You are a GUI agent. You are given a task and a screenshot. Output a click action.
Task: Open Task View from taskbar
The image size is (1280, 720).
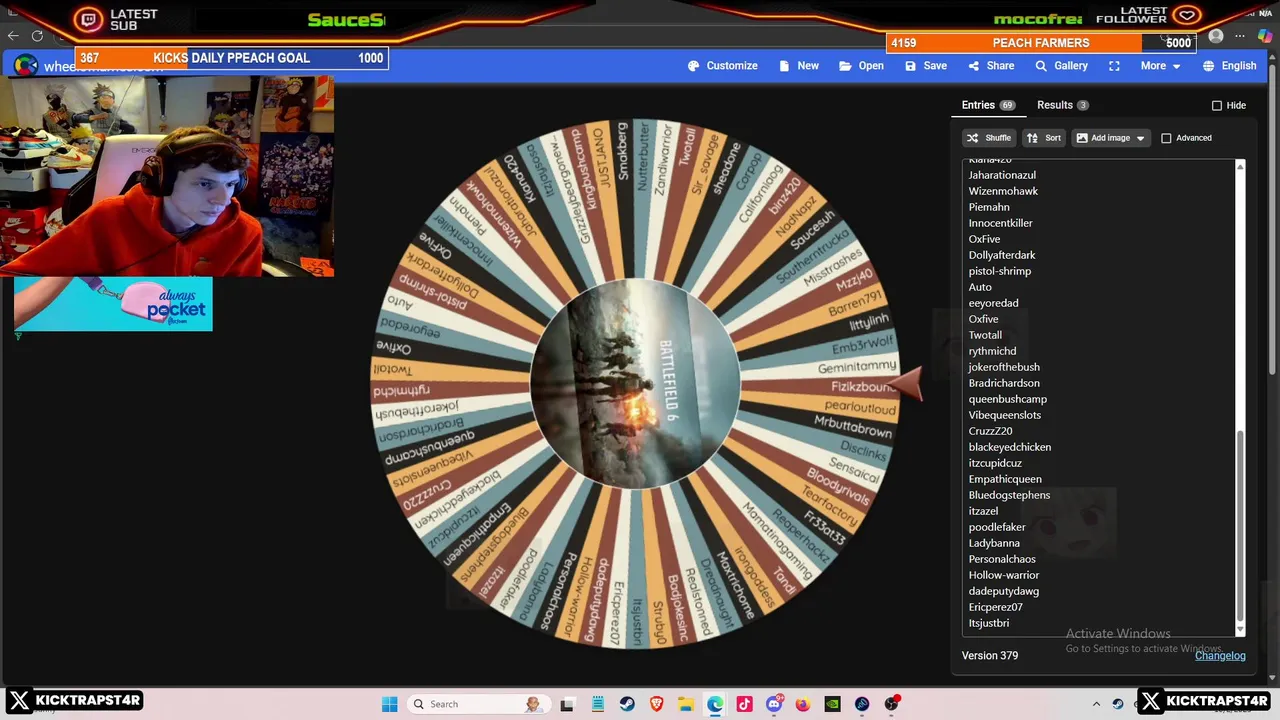567,704
